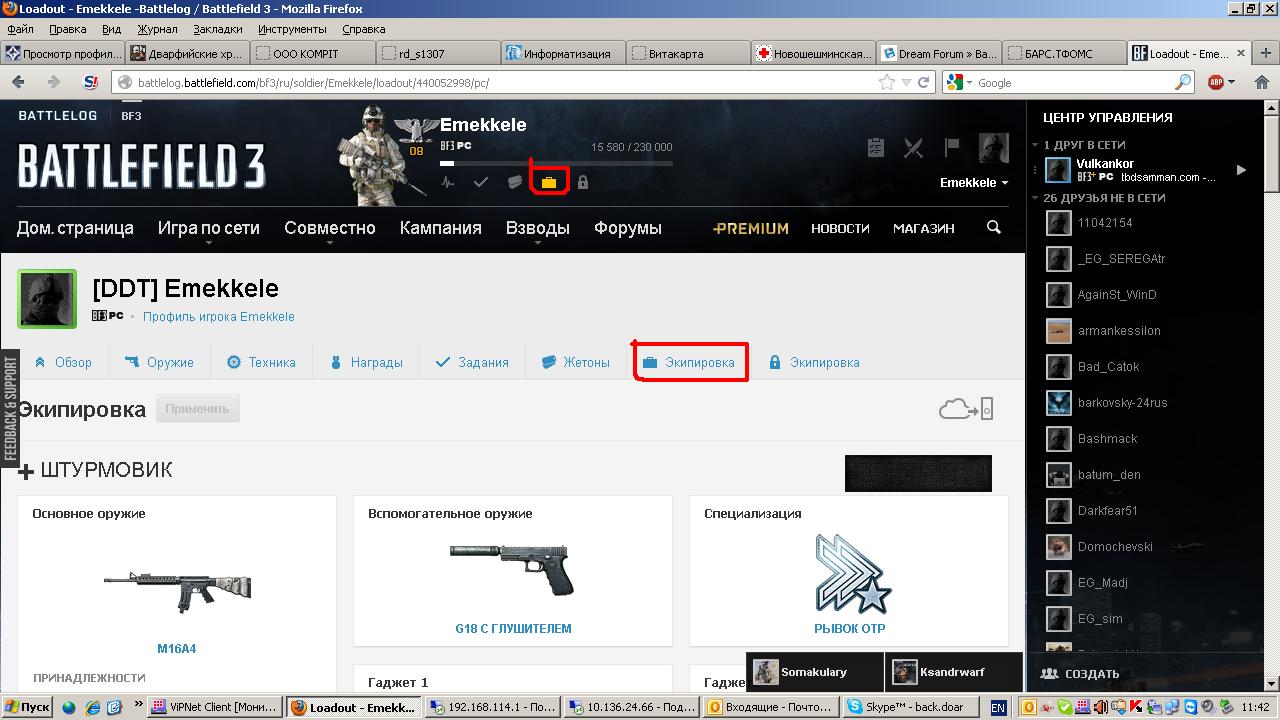Switch to the Информатизация browser tab
This screenshot has width=1280, height=720.
[x=563, y=54]
